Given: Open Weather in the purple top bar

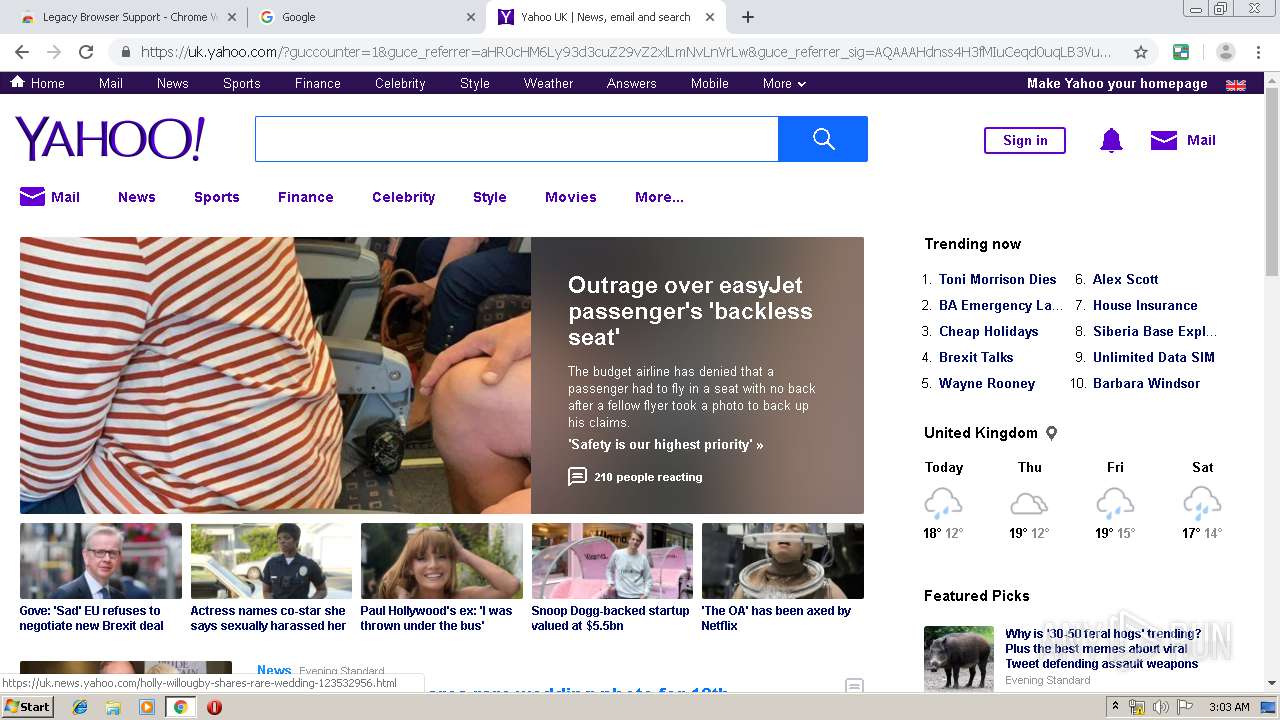Looking at the screenshot, I should tap(548, 83).
